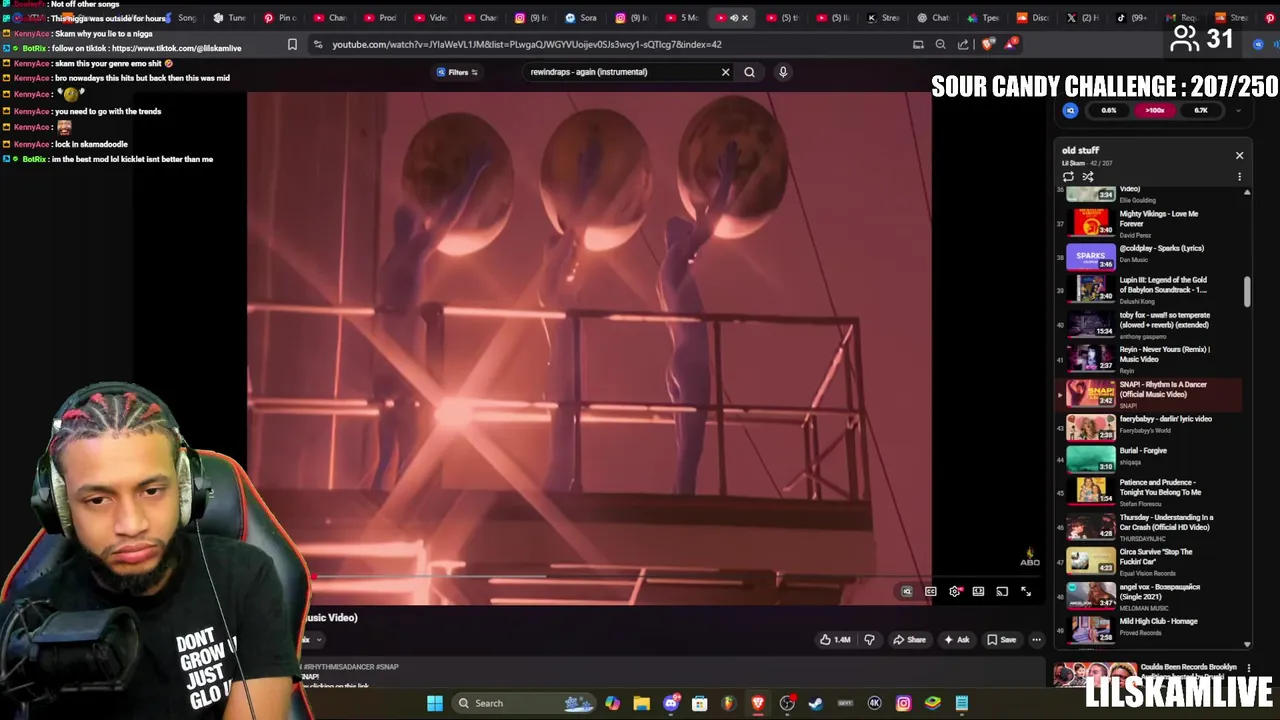Click the YouTube URL in the address bar
Viewport: 1280px width, 720px height.
pyautogui.click(x=527, y=44)
